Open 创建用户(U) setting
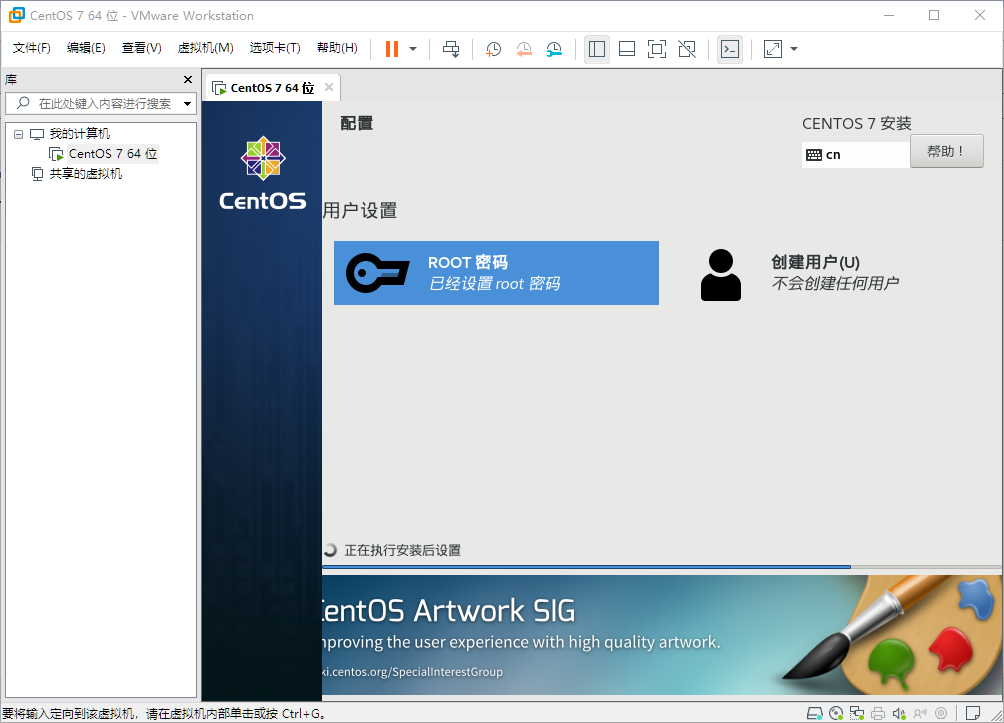The height and width of the screenshot is (723, 1004). coord(834,273)
